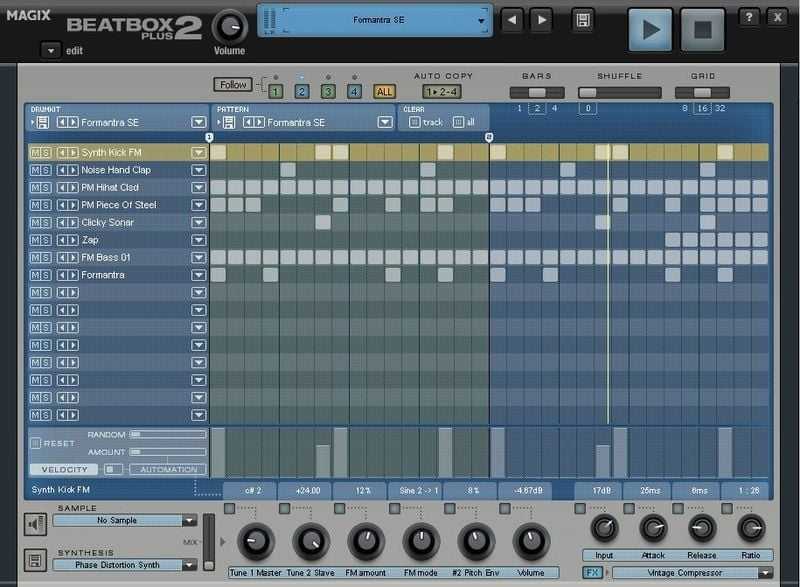
Task: Toggle the Reset checkbox
Action: pos(36,443)
